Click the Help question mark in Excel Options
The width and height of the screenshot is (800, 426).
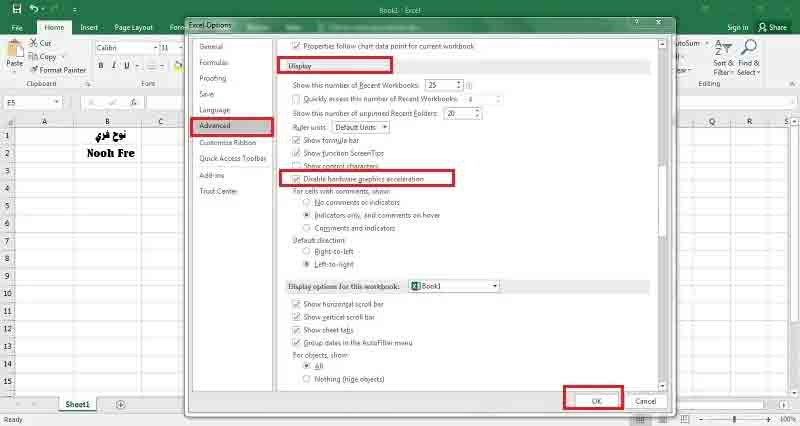pos(636,22)
